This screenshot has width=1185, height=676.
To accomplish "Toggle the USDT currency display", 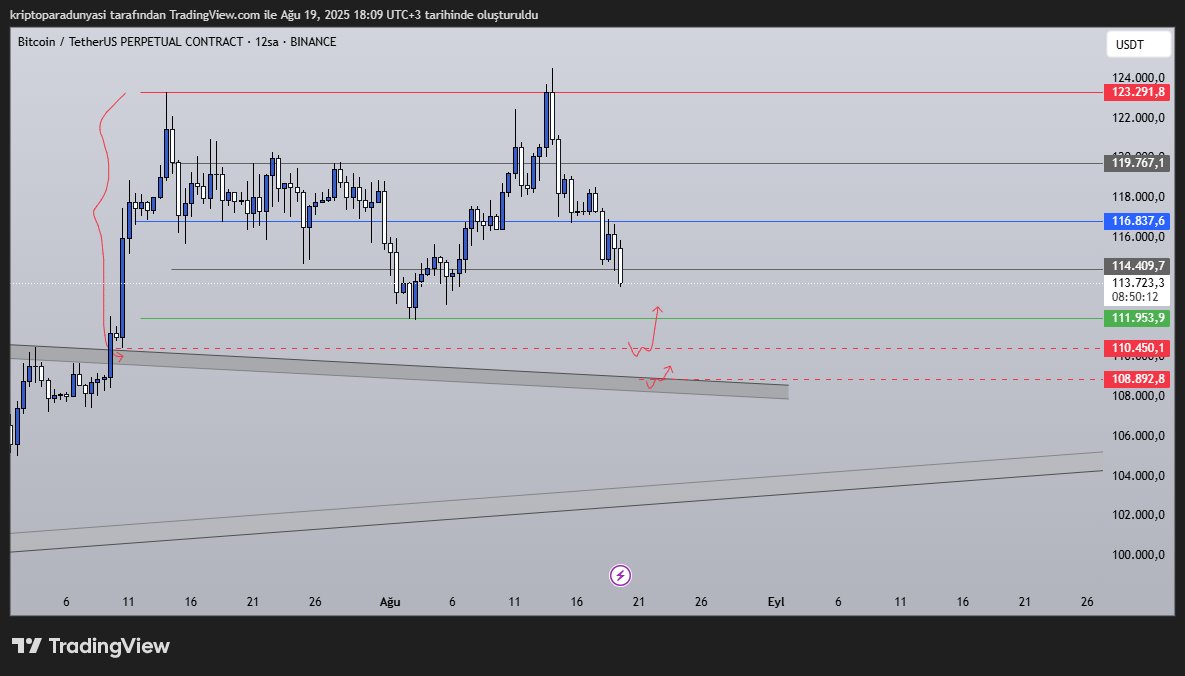I will 1137,44.
